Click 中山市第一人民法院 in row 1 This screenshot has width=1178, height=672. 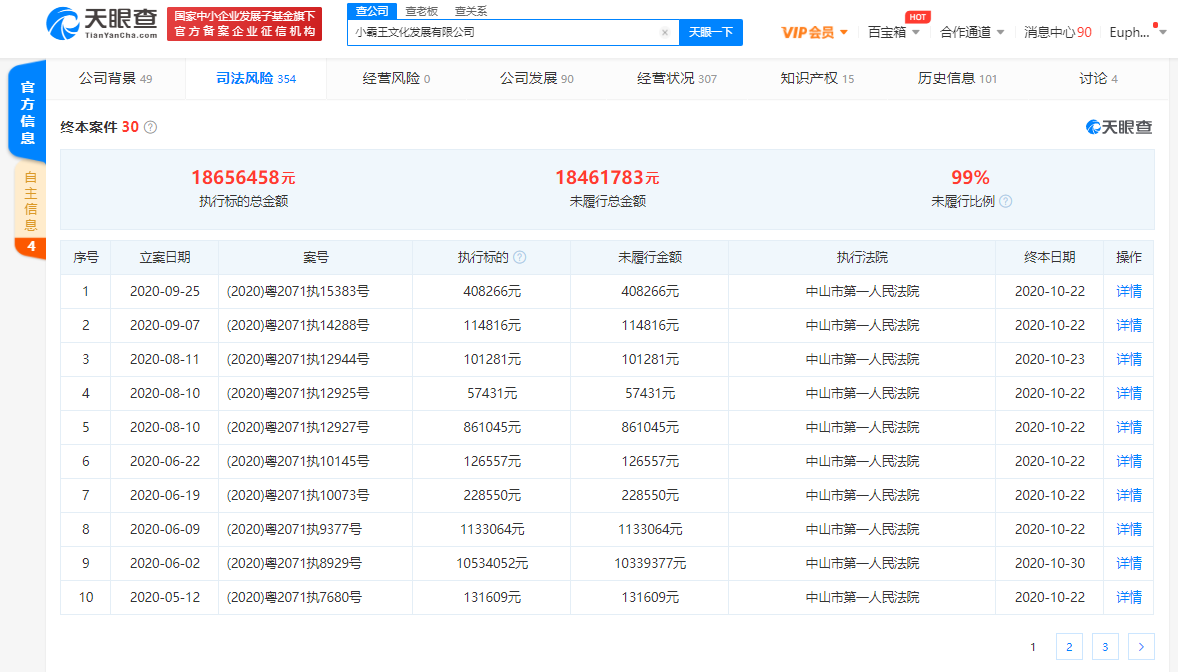[862, 292]
